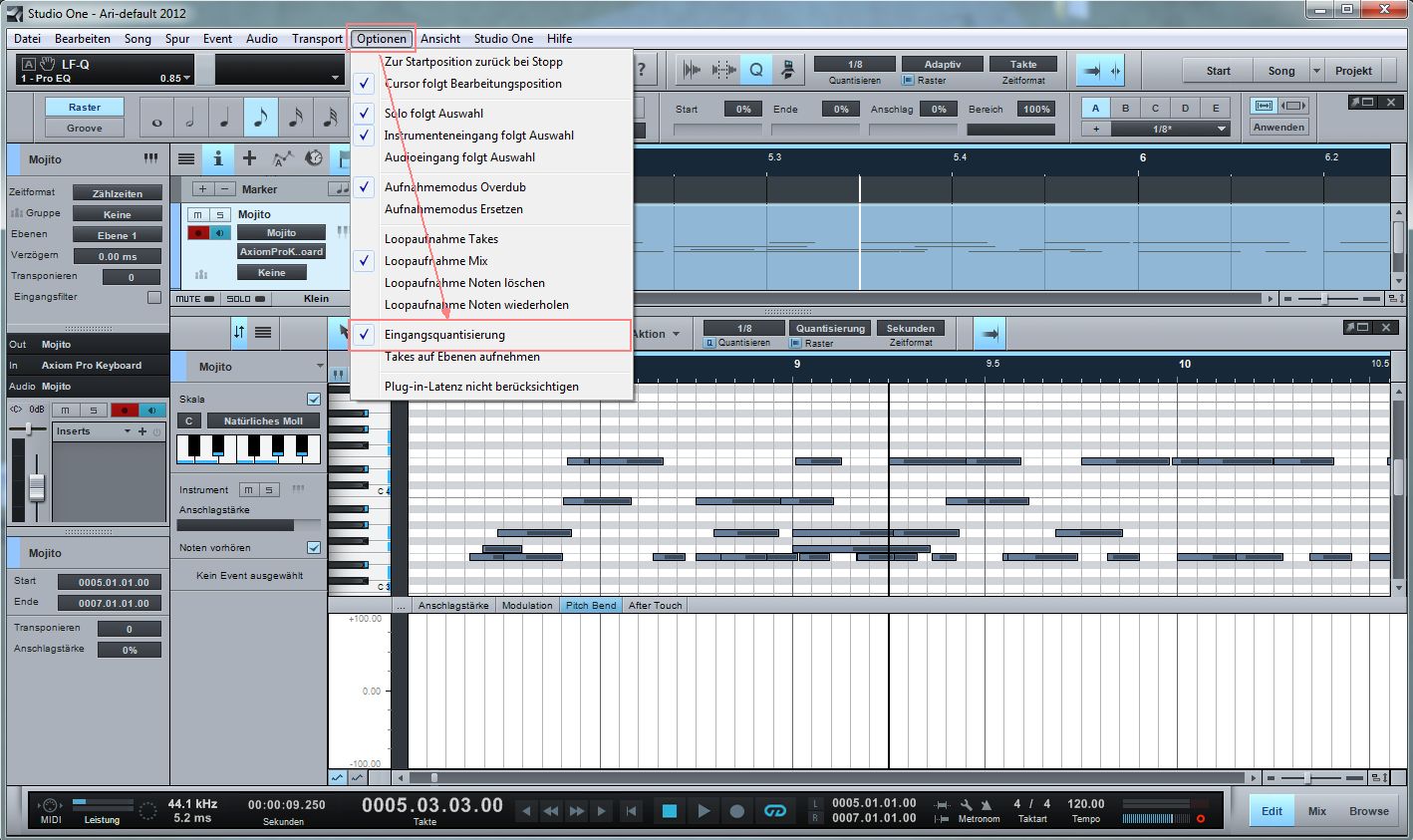Open the Ansicht menu

click(440, 39)
